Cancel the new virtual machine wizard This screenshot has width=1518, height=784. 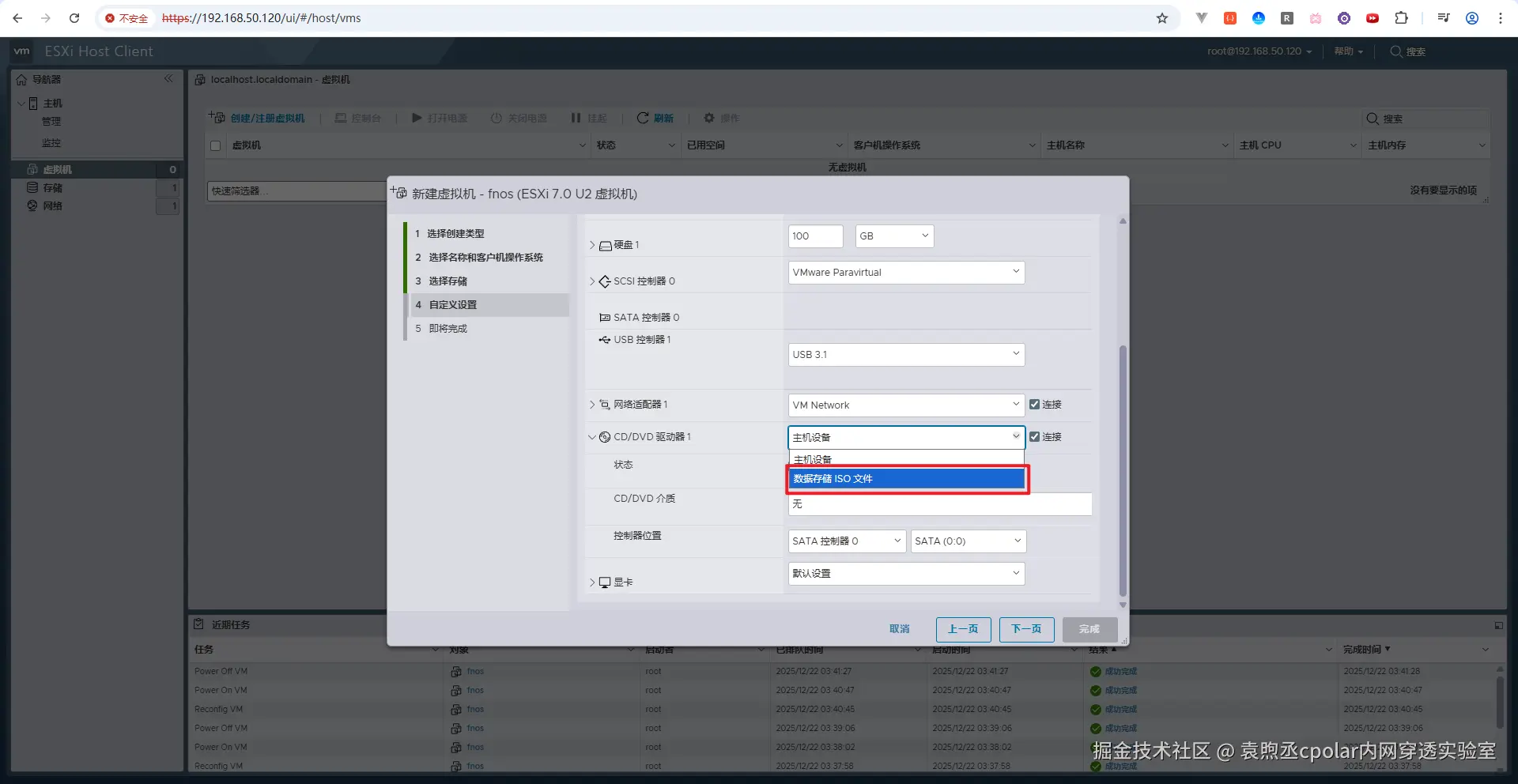pyautogui.click(x=900, y=629)
